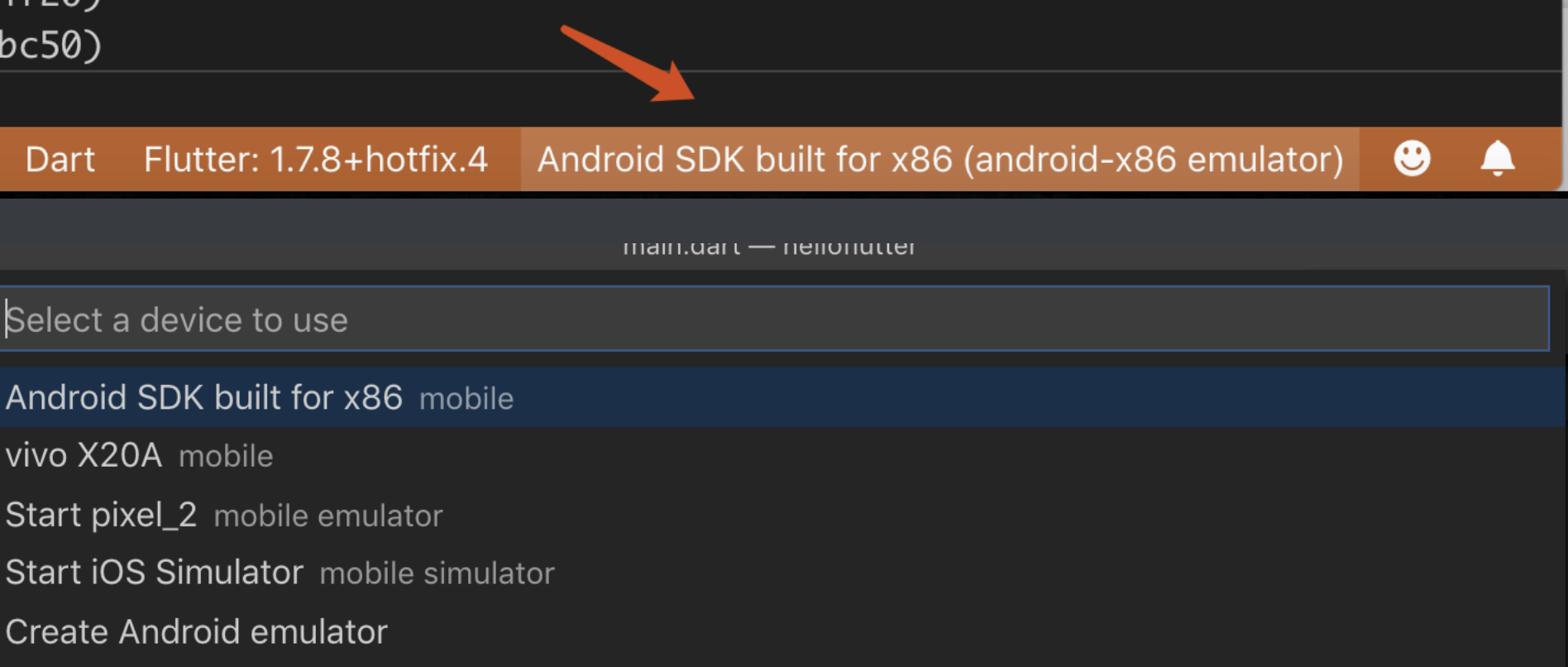Click the Flutter 1.7.8+hotfix.4 version indicator
Screen dimensions: 1568x667
315,159
